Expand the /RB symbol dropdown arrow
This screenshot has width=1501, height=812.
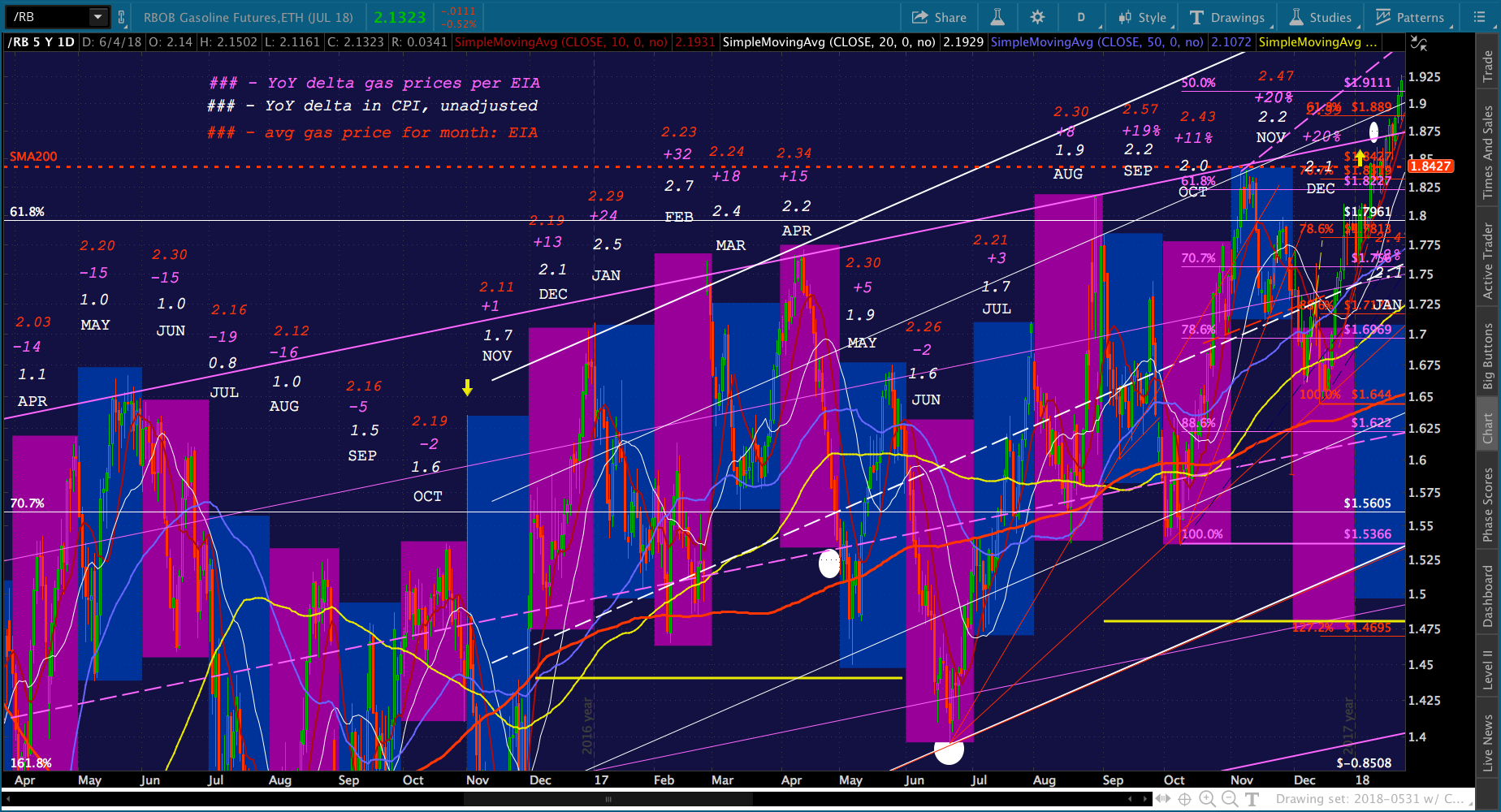click(98, 16)
